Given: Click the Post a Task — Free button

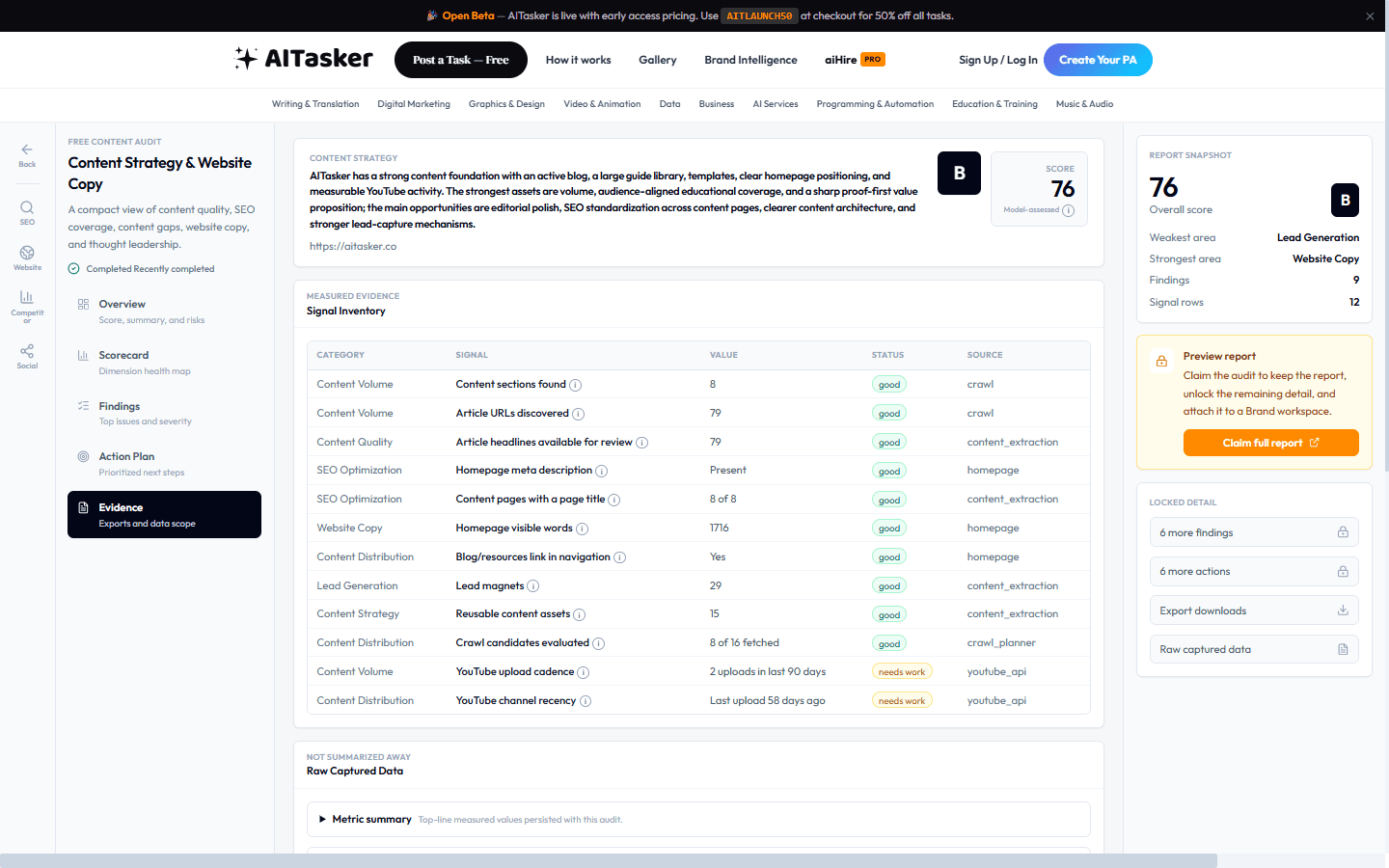Looking at the screenshot, I should [x=461, y=60].
